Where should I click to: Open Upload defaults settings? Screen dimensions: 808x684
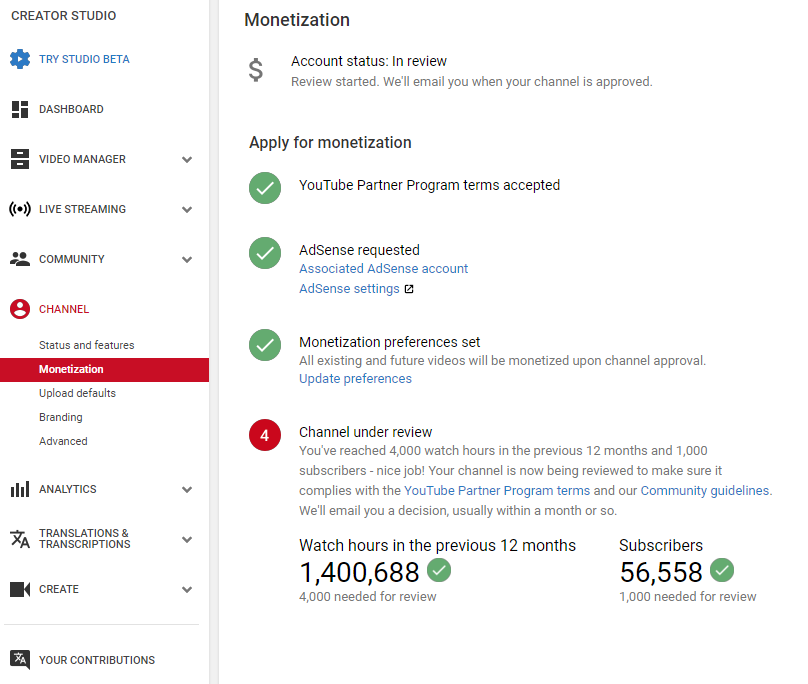click(77, 393)
